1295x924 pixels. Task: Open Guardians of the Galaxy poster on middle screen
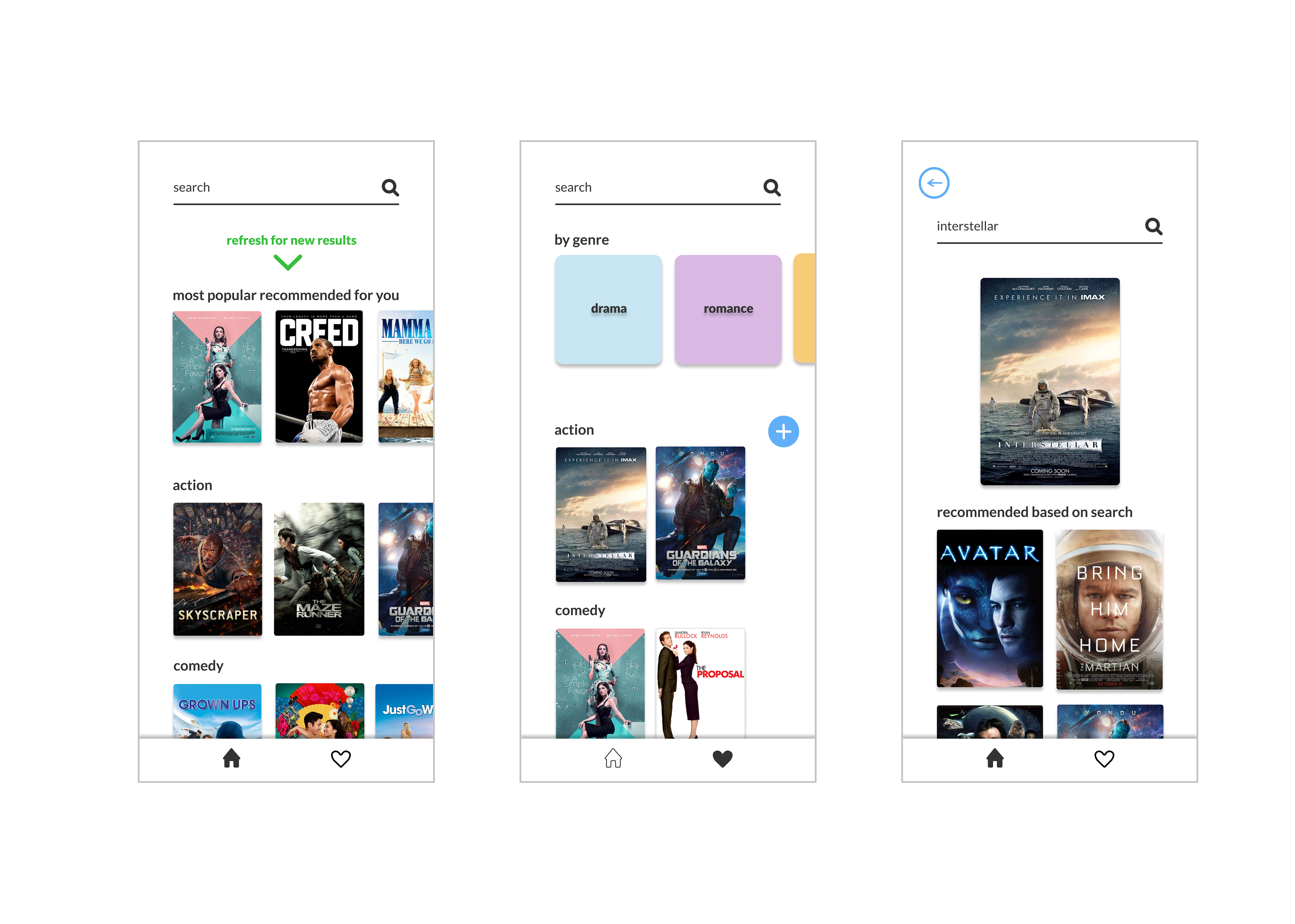coord(700,513)
